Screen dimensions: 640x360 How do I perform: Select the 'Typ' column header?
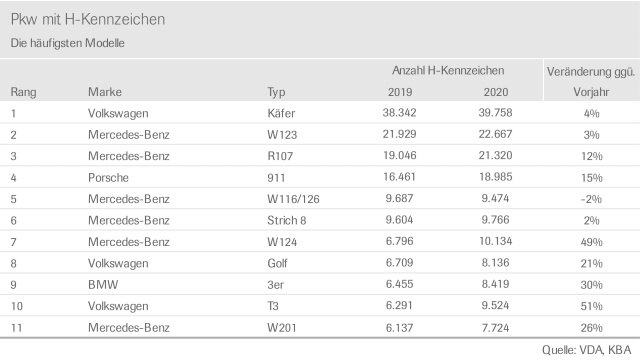point(276,93)
